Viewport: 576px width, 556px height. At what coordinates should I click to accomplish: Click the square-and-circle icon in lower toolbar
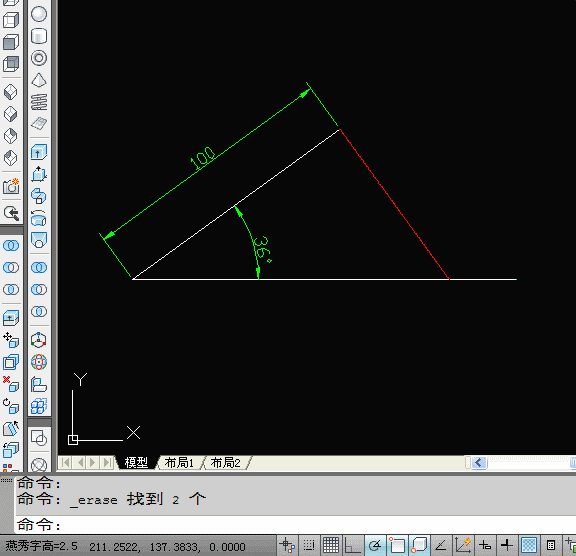point(39,438)
